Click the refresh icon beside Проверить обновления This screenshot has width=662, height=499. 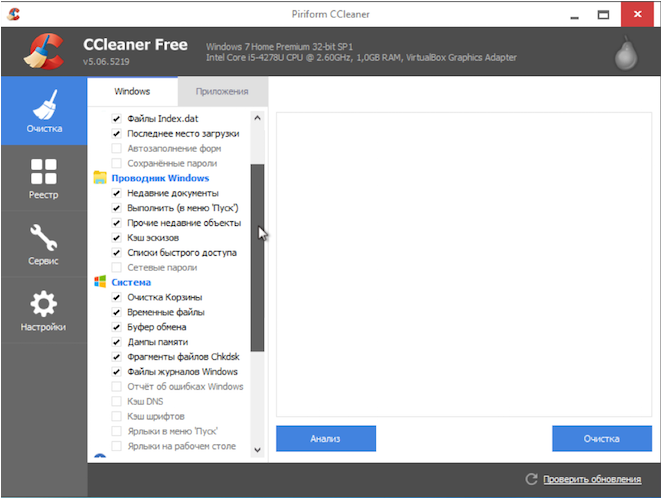tap(531, 479)
